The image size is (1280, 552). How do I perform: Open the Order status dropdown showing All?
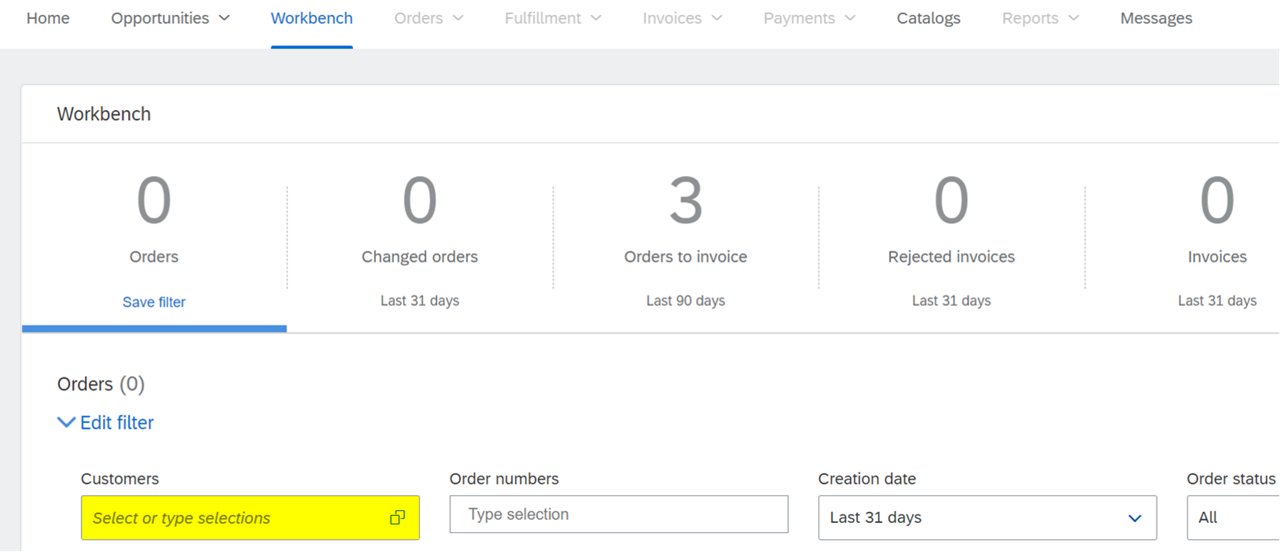click(x=1233, y=518)
